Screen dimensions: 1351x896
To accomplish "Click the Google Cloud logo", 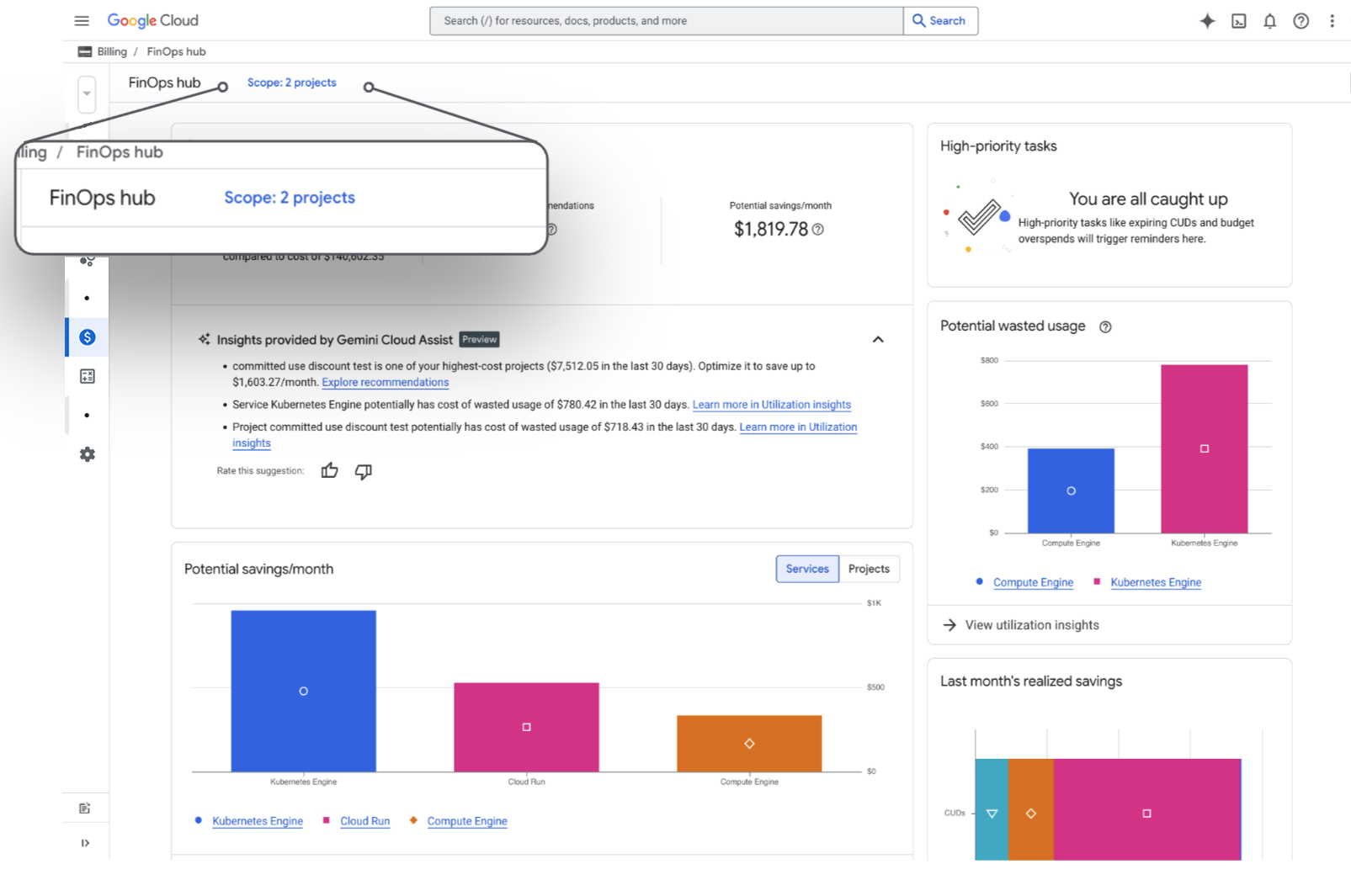I will [152, 21].
